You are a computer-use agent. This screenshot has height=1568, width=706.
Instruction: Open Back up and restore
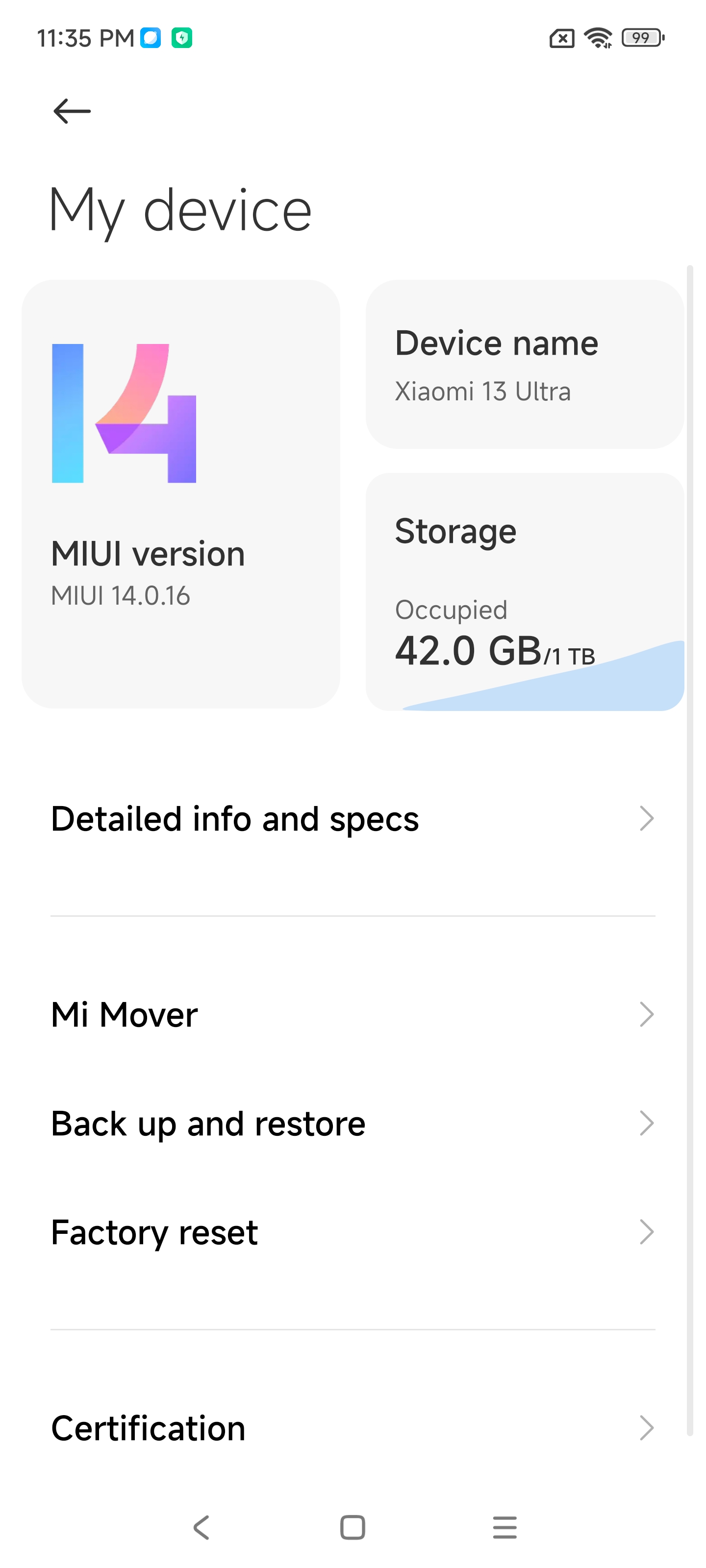(x=208, y=1124)
